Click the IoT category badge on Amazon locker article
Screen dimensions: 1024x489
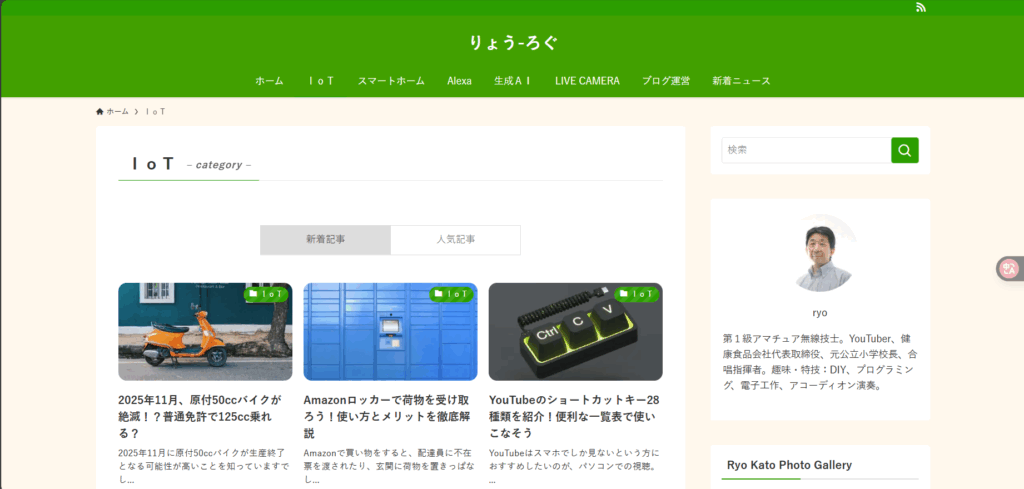[452, 294]
